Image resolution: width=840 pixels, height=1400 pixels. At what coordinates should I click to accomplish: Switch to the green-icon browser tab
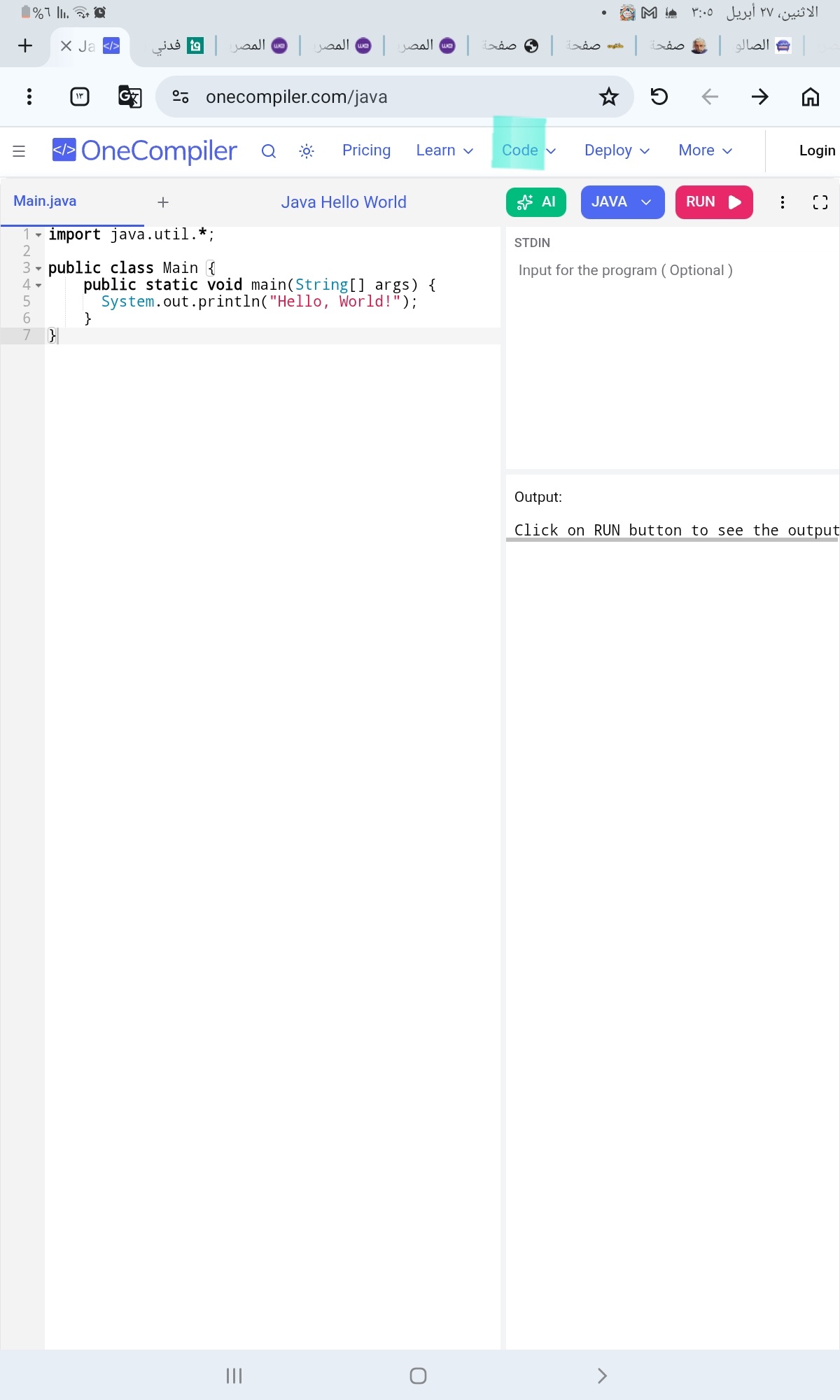(178, 46)
